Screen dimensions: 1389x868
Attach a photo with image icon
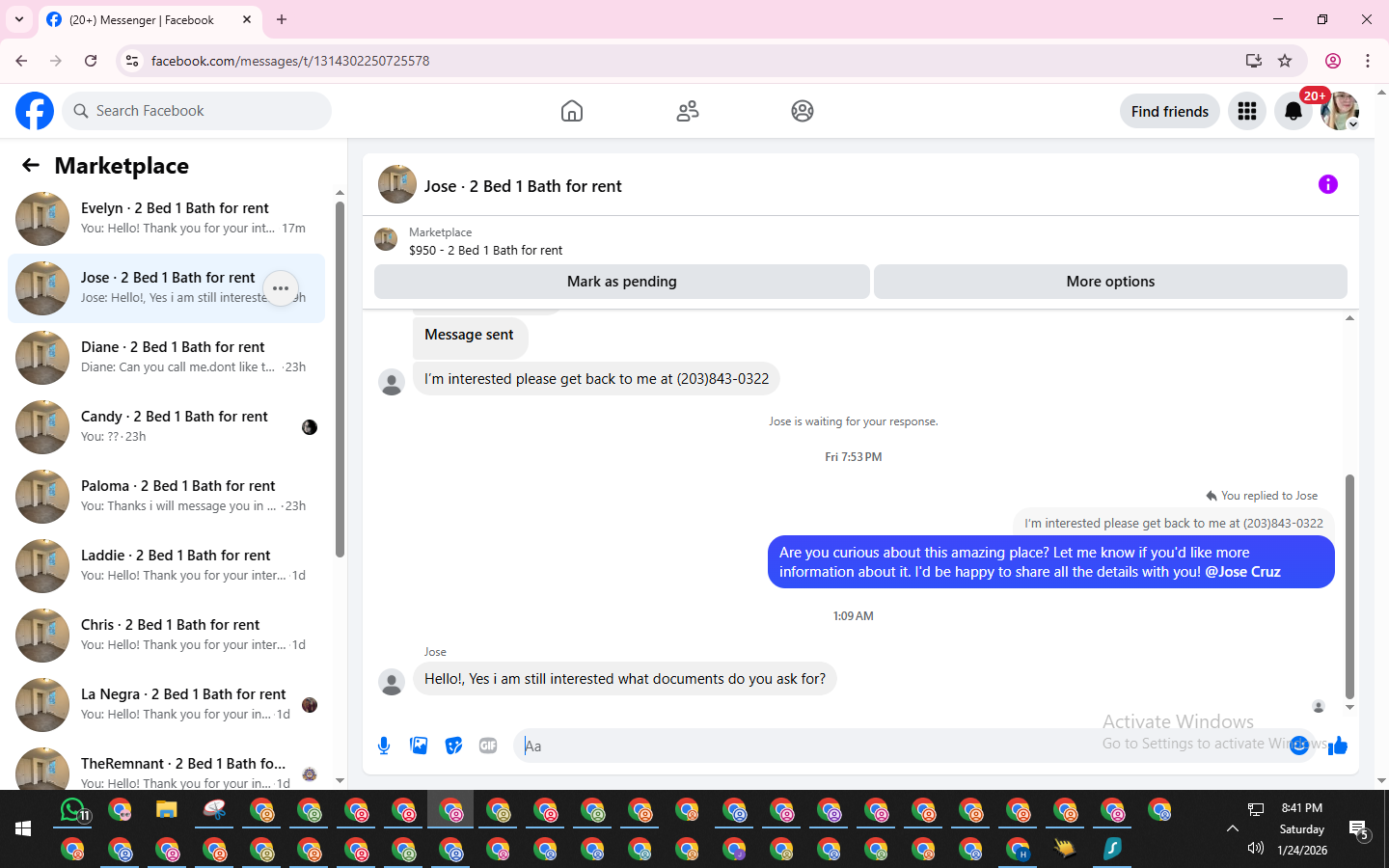click(x=419, y=746)
